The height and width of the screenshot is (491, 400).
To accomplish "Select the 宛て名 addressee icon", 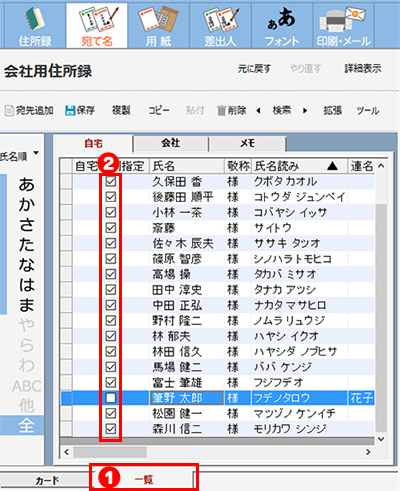I will 97,26.
